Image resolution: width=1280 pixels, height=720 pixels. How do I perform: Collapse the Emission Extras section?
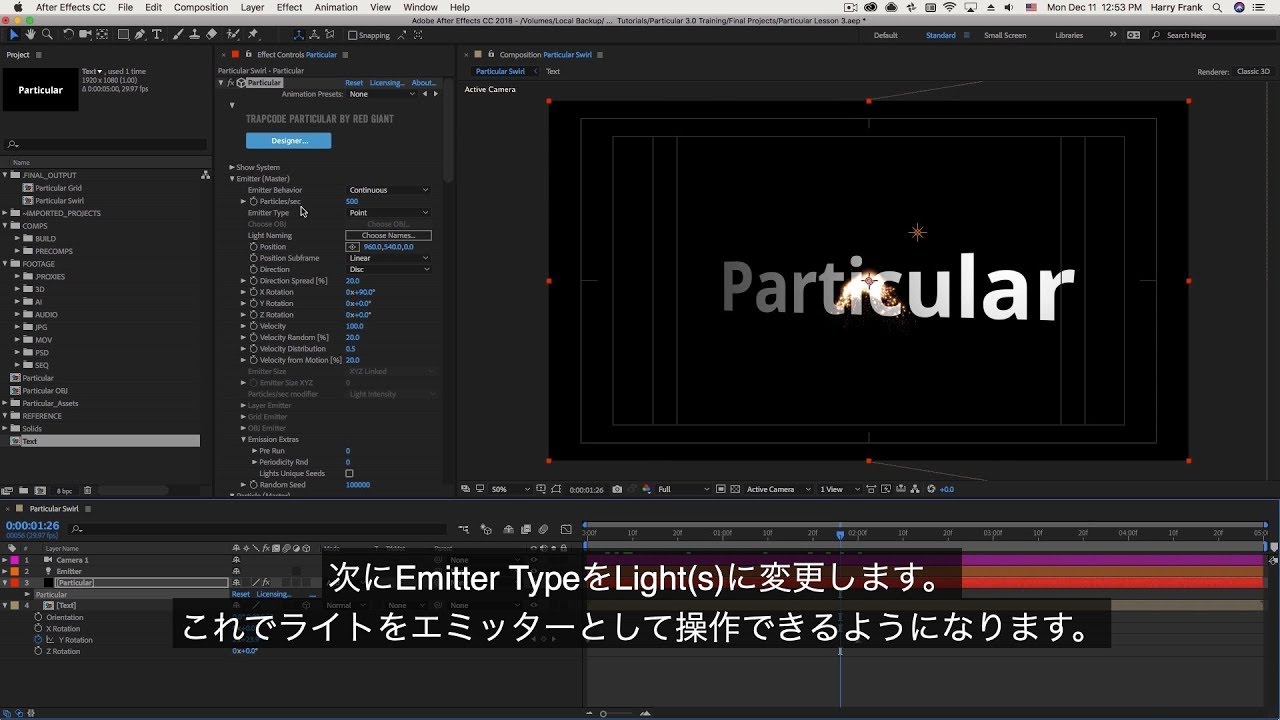pos(243,439)
